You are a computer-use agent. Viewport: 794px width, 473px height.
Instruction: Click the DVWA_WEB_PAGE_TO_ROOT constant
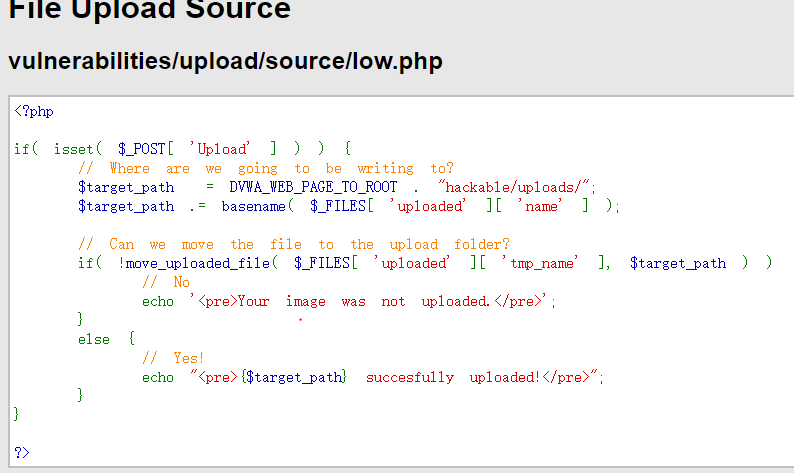pyautogui.click(x=313, y=187)
